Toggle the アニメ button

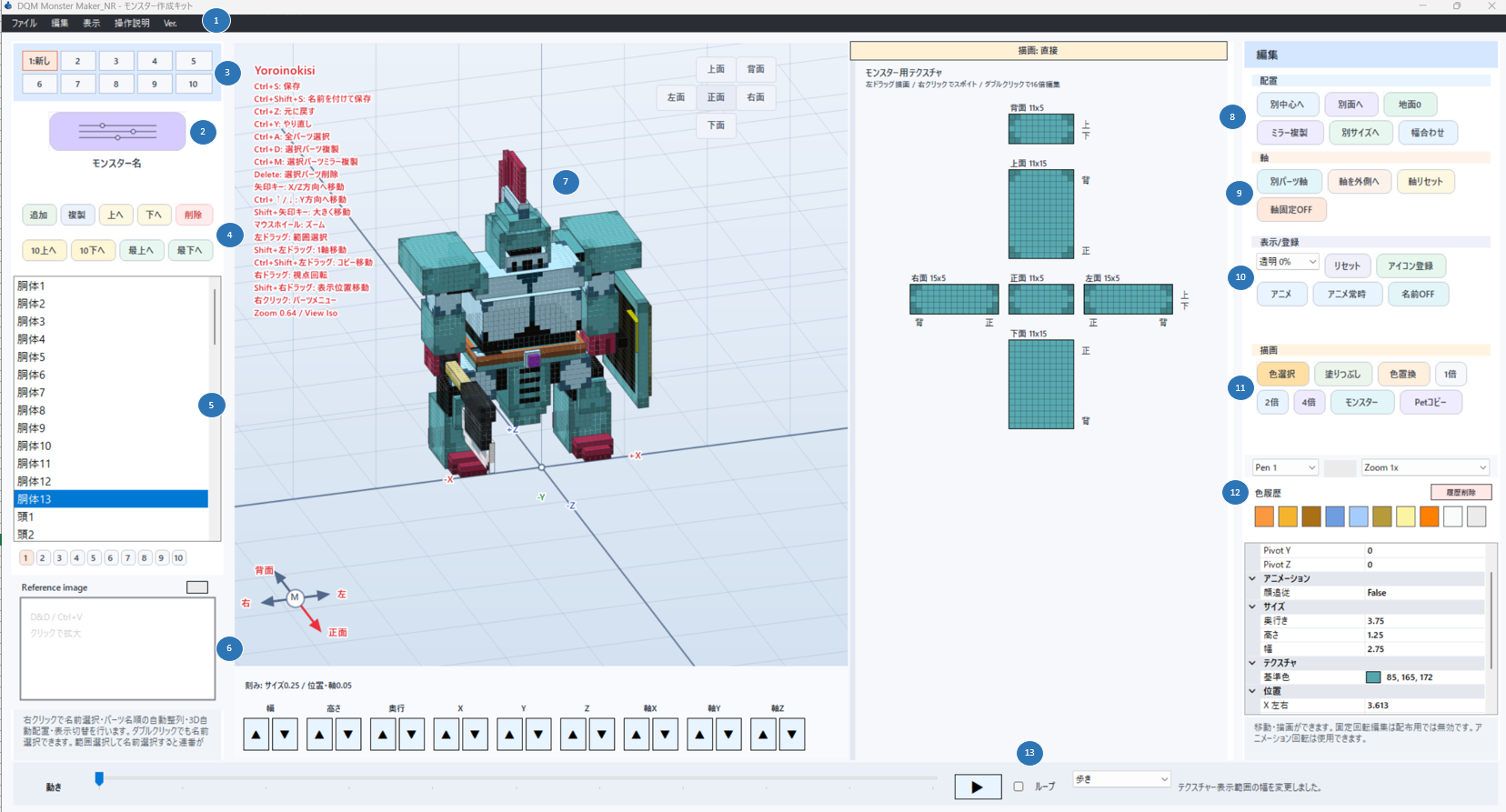1281,295
